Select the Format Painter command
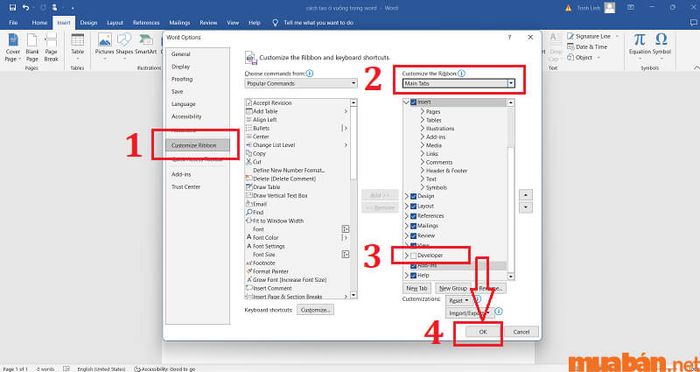 297,272
